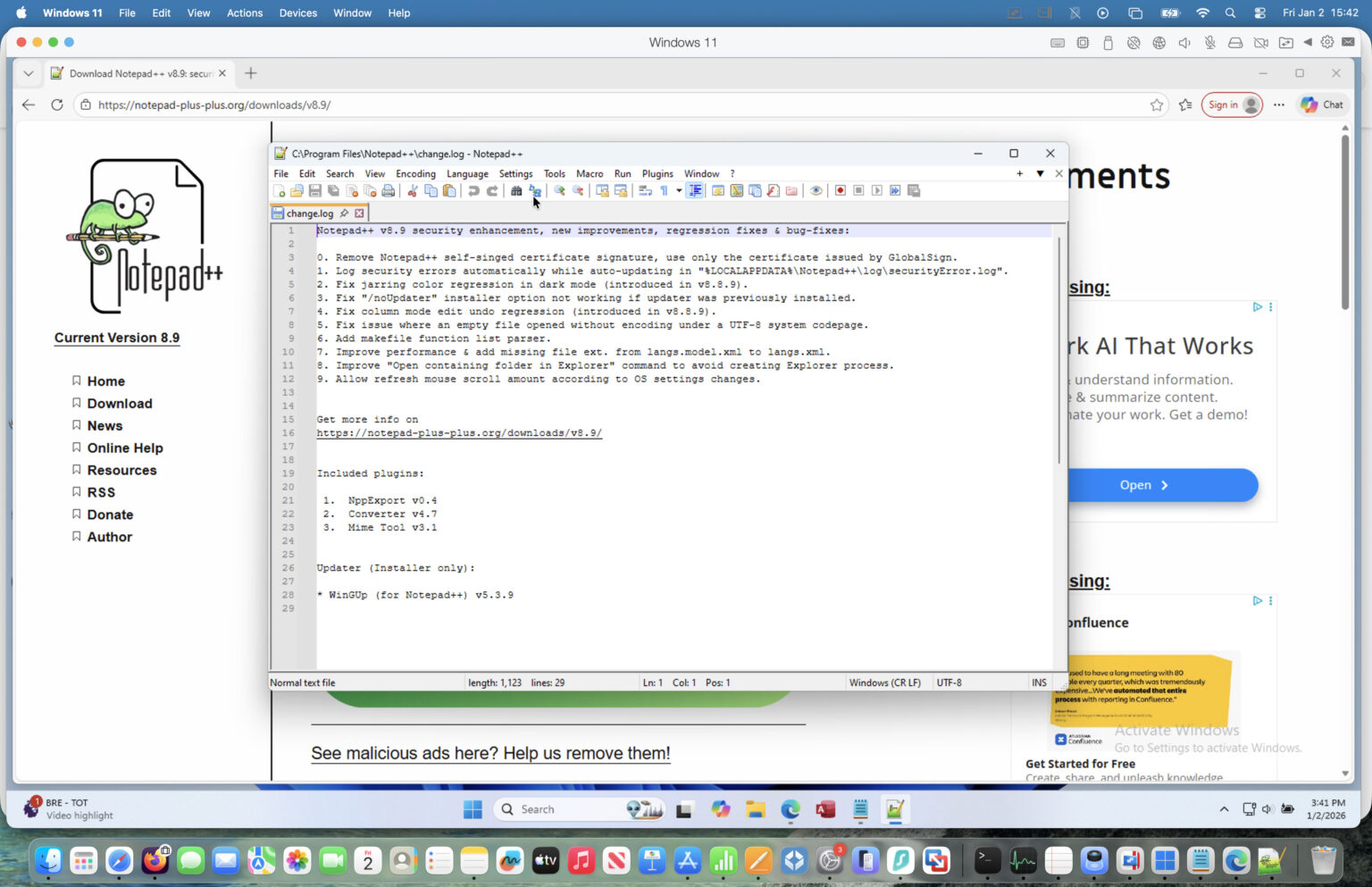Image resolution: width=1372 pixels, height=887 pixels.
Task: Toggle the monitoring eye icon
Action: pyautogui.click(x=816, y=190)
